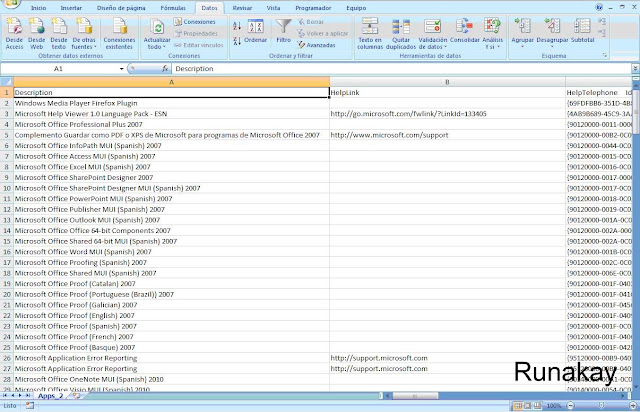Viewport: 640px width, 412px height.
Task: Select the Apps_2 sheet tab
Action: [x=50, y=396]
